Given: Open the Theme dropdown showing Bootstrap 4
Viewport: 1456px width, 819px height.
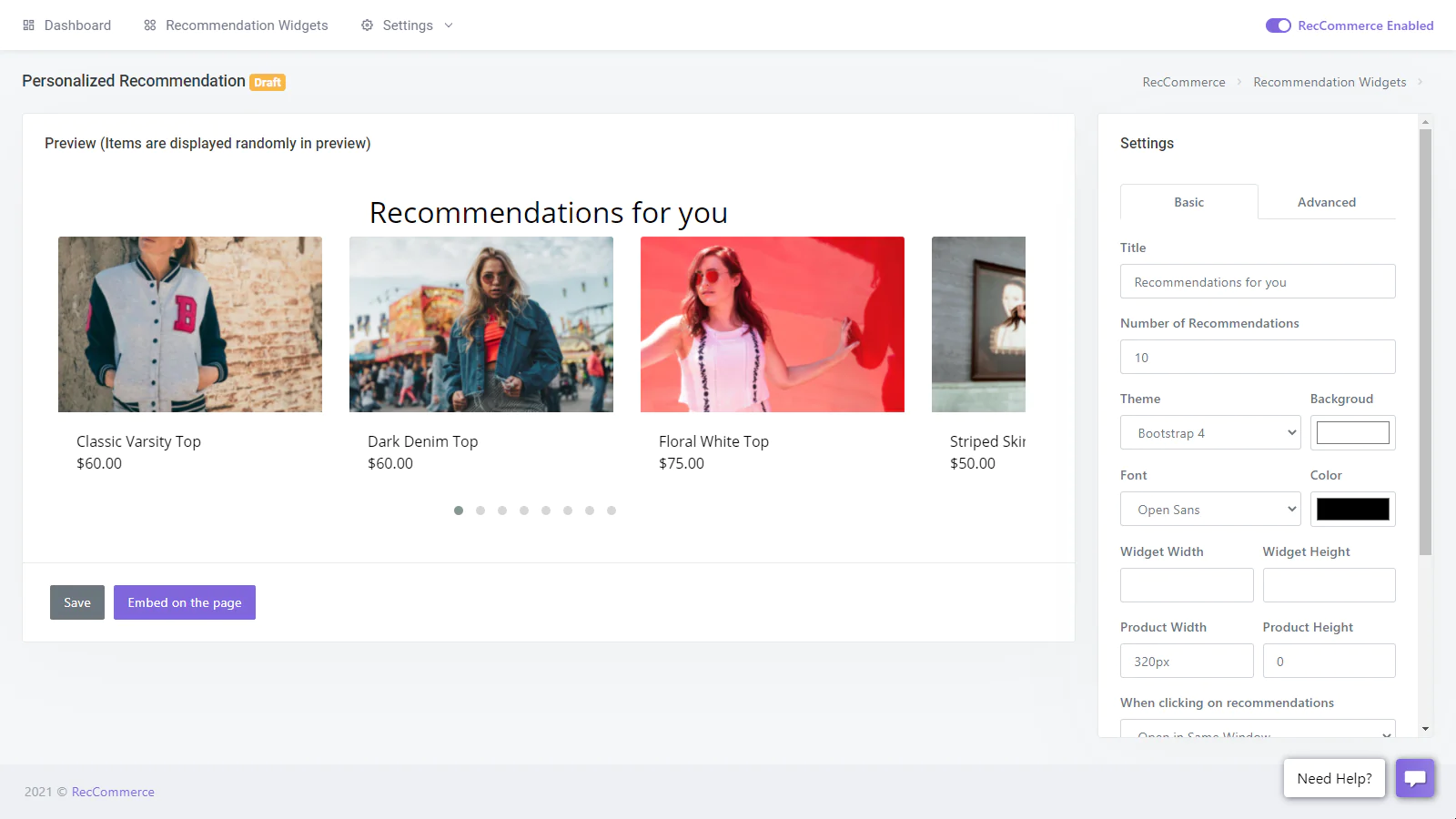Looking at the screenshot, I should pos(1210,433).
